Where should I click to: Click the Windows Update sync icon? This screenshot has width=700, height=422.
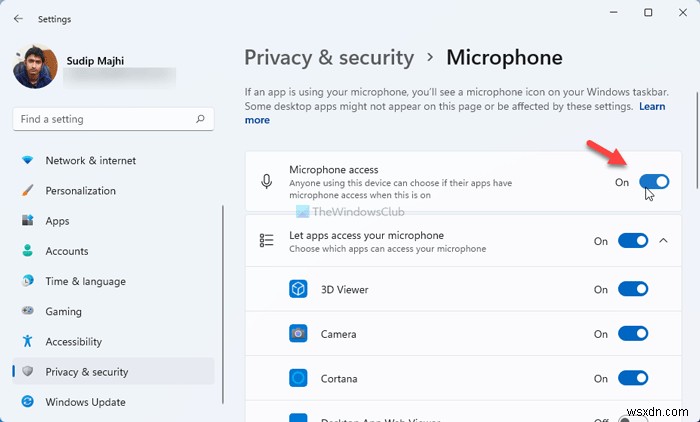(x=27, y=402)
